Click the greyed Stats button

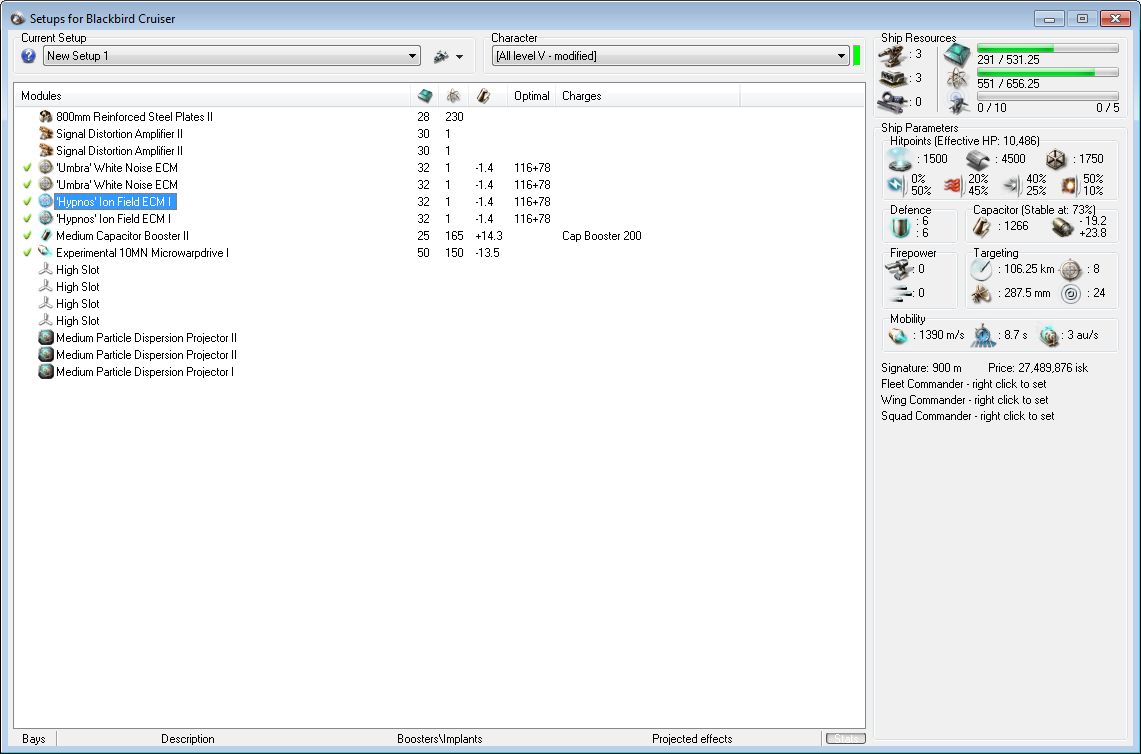845,739
